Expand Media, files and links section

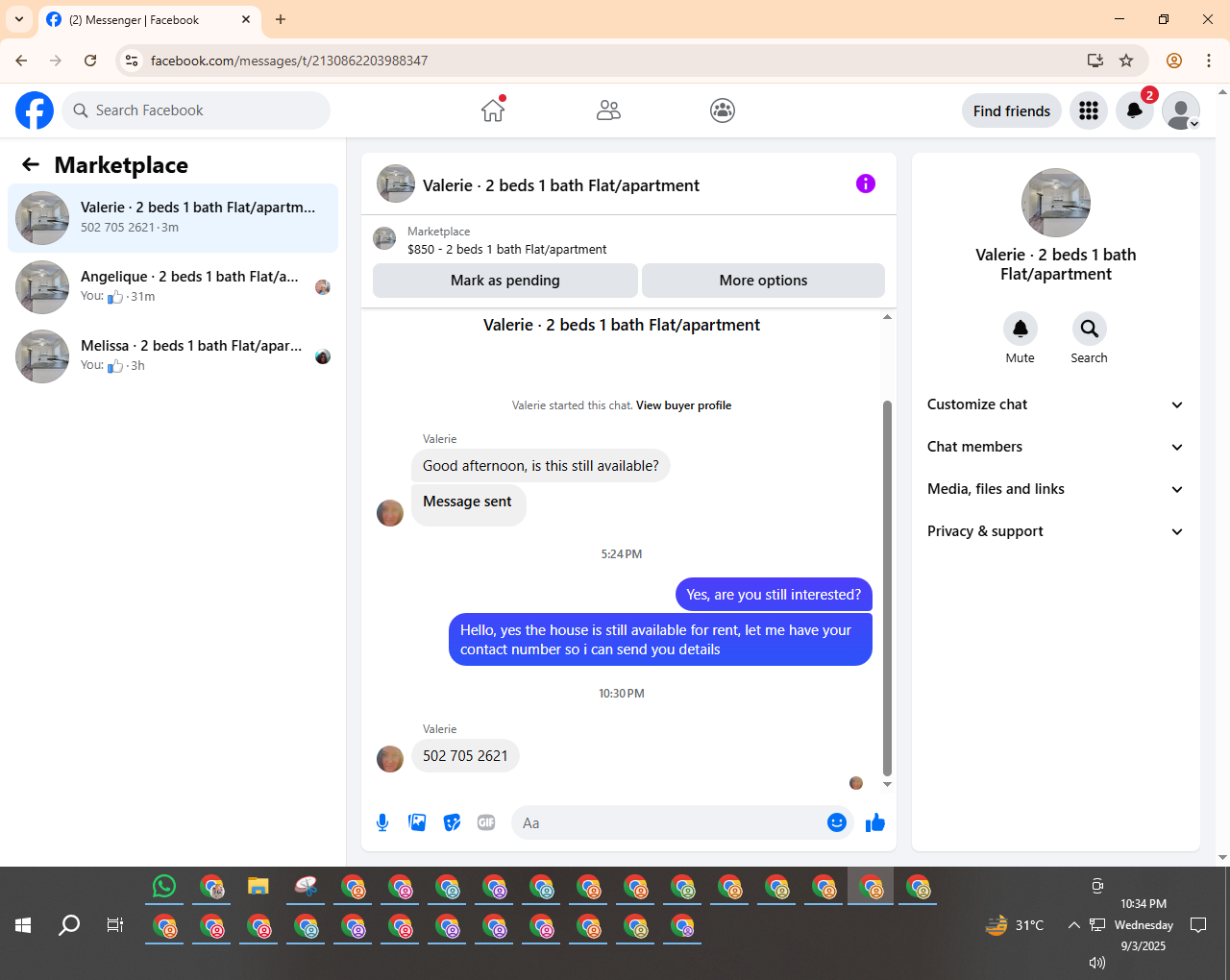pos(1055,489)
